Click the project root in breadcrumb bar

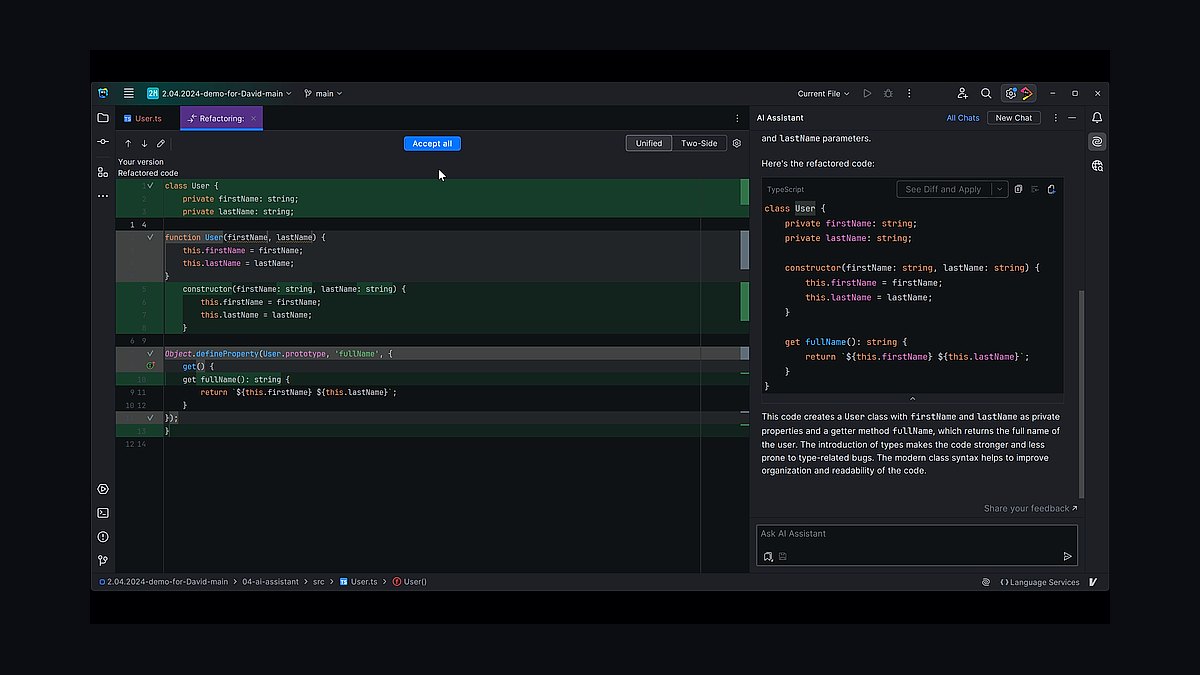point(164,582)
